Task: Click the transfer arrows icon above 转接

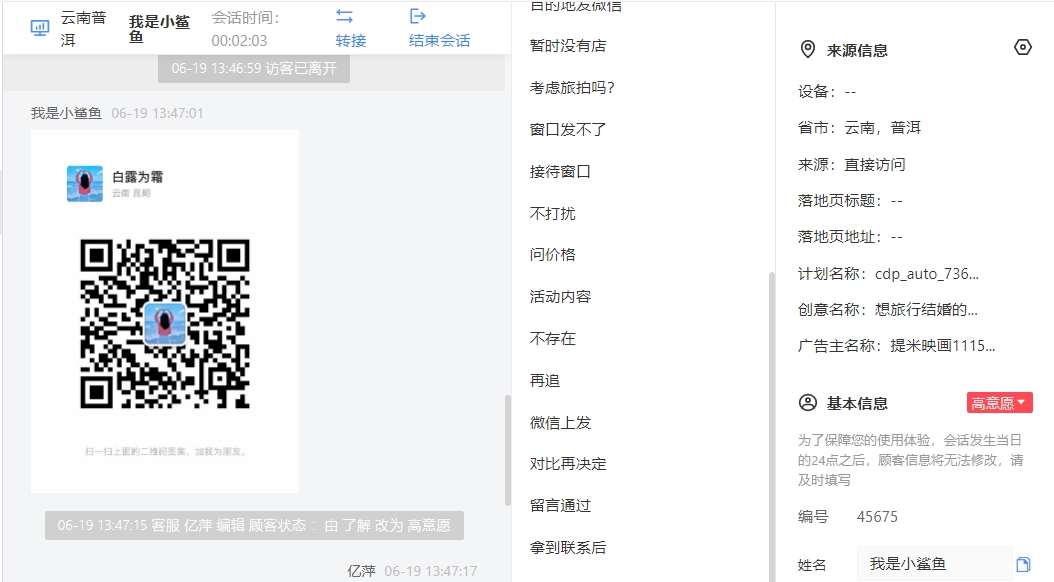Action: (344, 16)
